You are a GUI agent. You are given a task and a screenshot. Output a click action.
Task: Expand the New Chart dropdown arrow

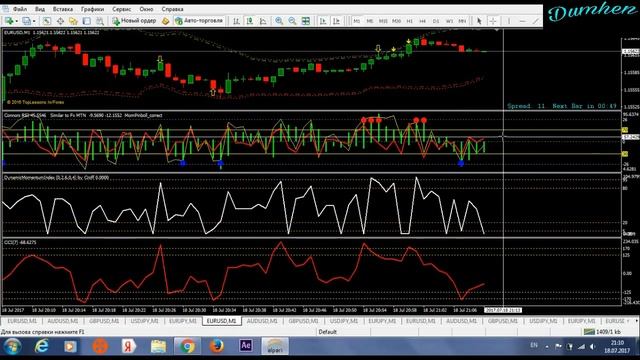coord(17,21)
